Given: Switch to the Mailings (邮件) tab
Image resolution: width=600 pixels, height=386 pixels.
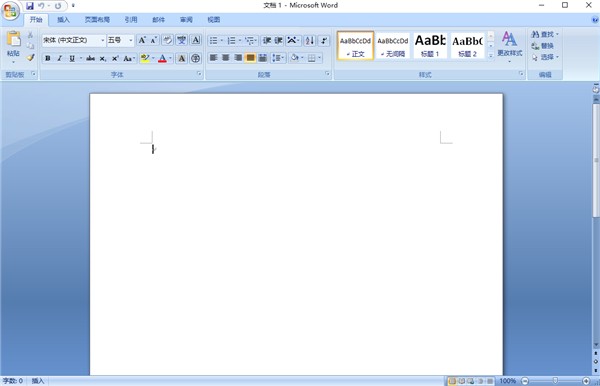Looking at the screenshot, I should point(158,20).
